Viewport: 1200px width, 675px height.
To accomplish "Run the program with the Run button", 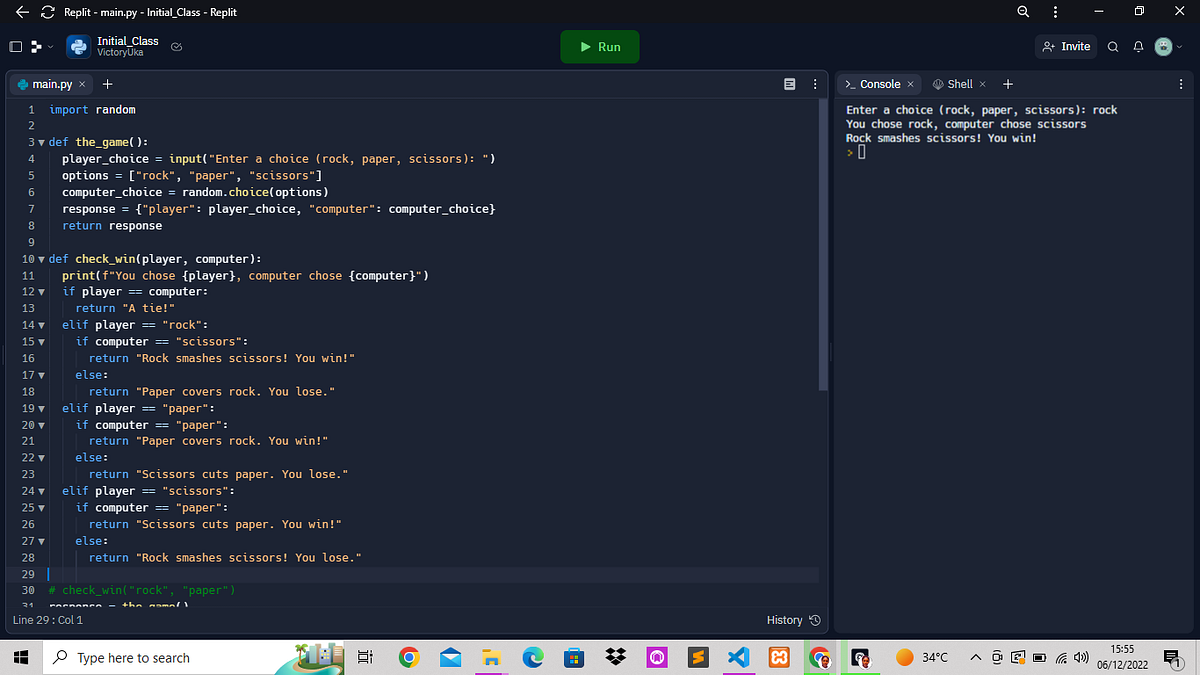I will pyautogui.click(x=600, y=46).
